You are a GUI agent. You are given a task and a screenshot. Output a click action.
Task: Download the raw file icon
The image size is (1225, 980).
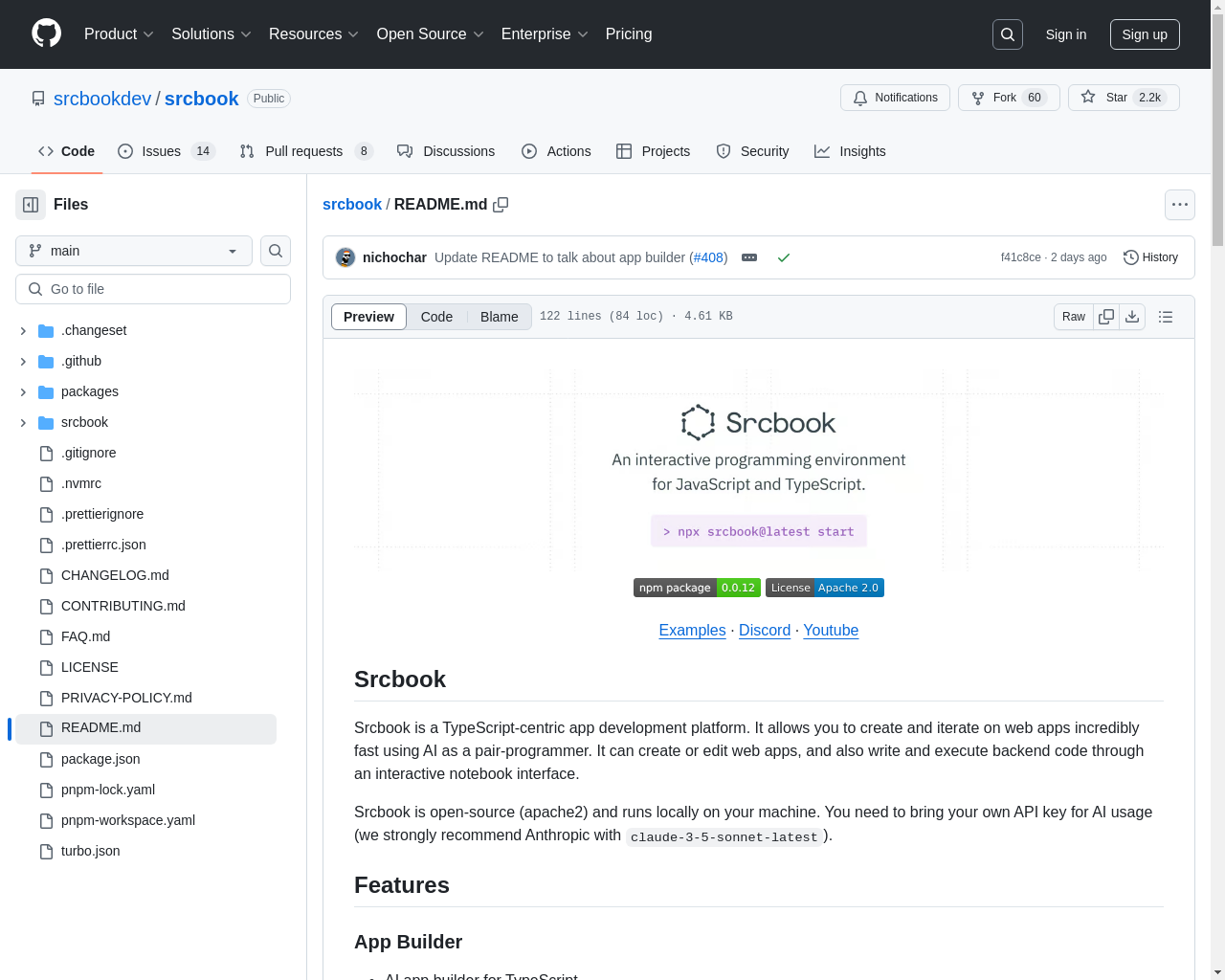pyautogui.click(x=1132, y=317)
